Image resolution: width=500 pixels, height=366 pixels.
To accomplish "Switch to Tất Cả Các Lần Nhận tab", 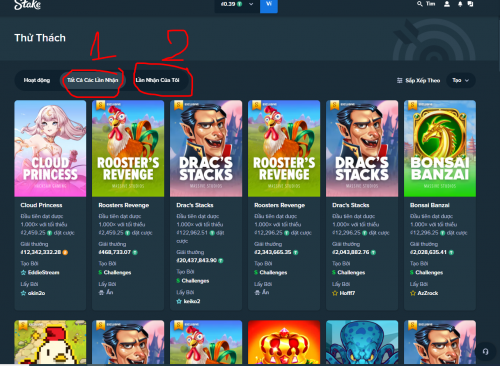I will pyautogui.click(x=92, y=80).
